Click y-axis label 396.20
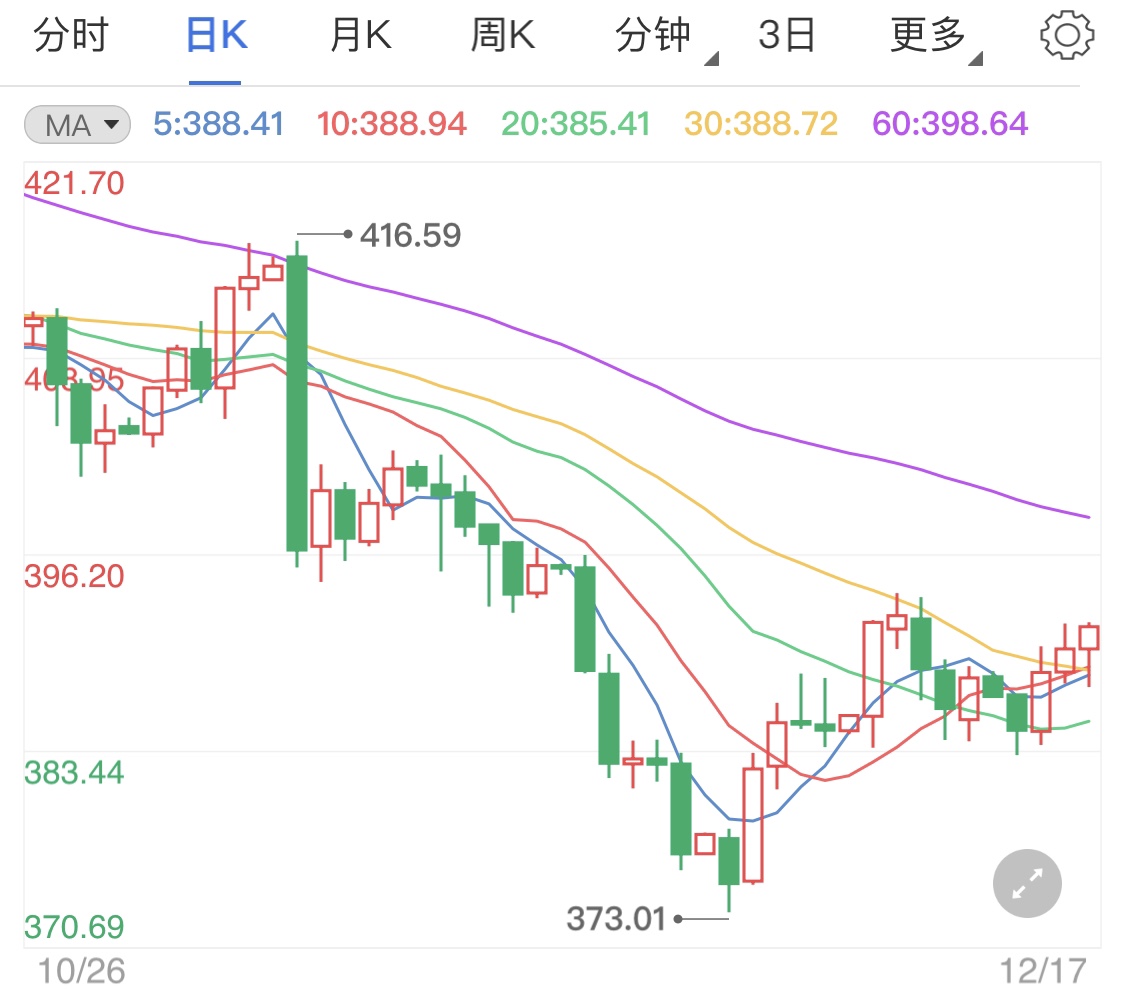Screen dimensions: 1125x991 coord(74,576)
